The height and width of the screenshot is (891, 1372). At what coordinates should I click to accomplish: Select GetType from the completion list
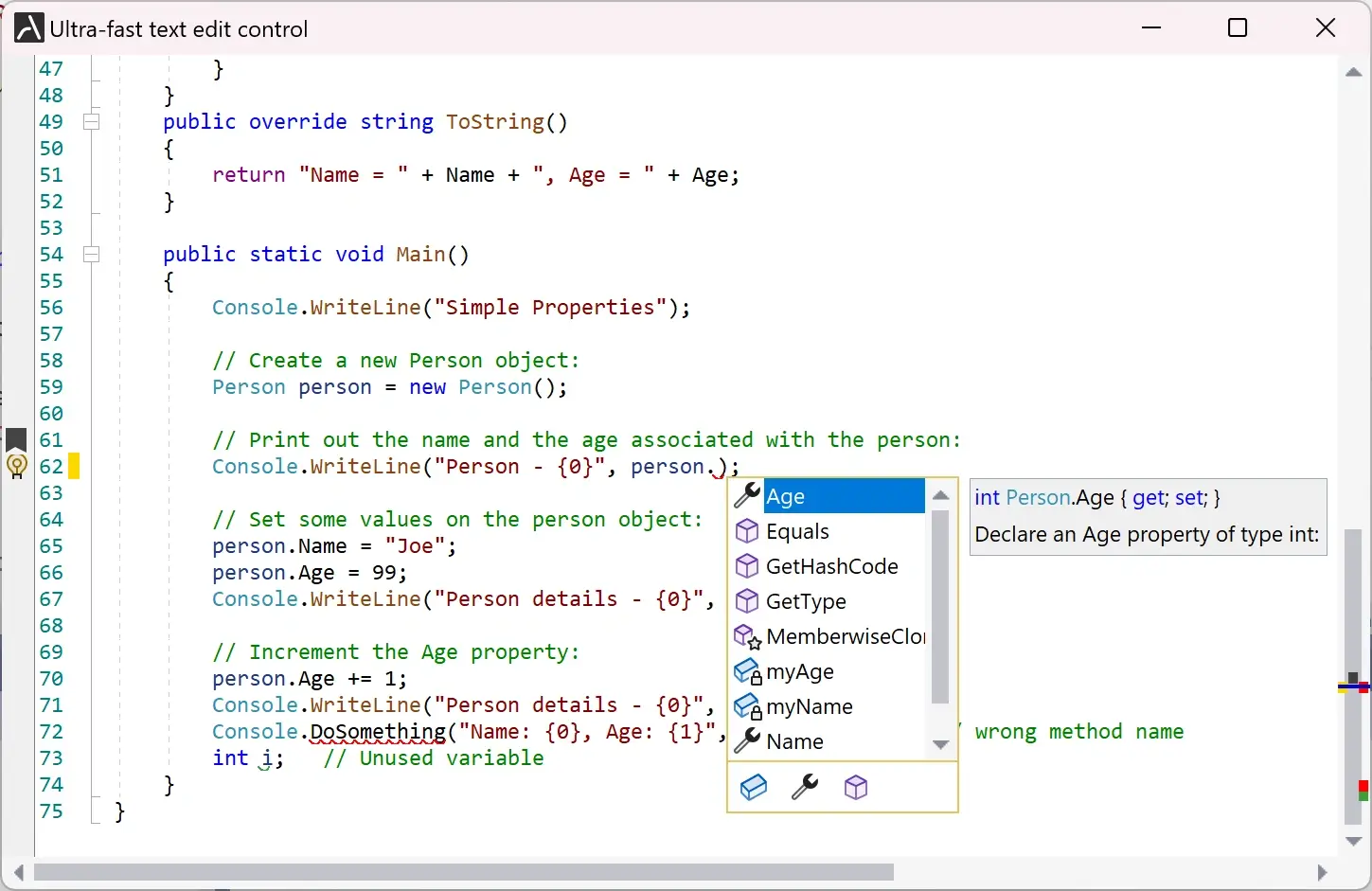[x=806, y=601]
